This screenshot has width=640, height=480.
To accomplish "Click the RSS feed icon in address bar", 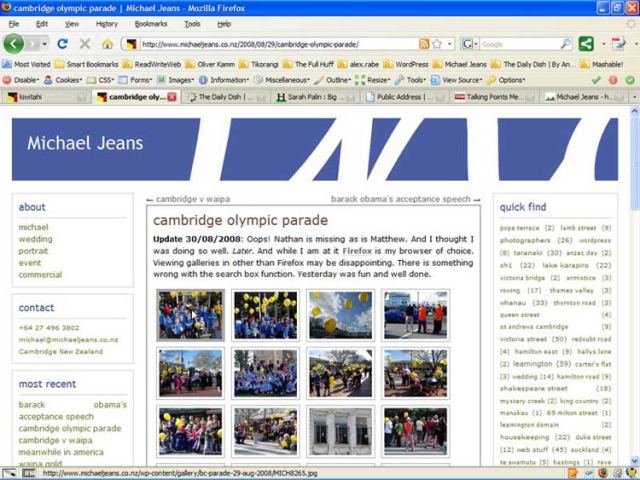I will pyautogui.click(x=425, y=44).
